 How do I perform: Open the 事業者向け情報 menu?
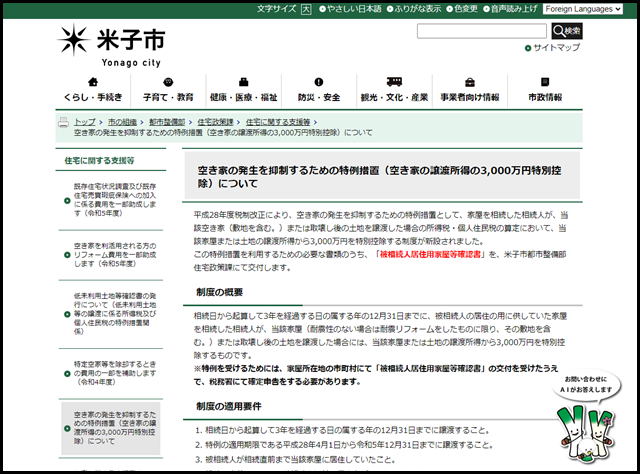click(x=470, y=97)
